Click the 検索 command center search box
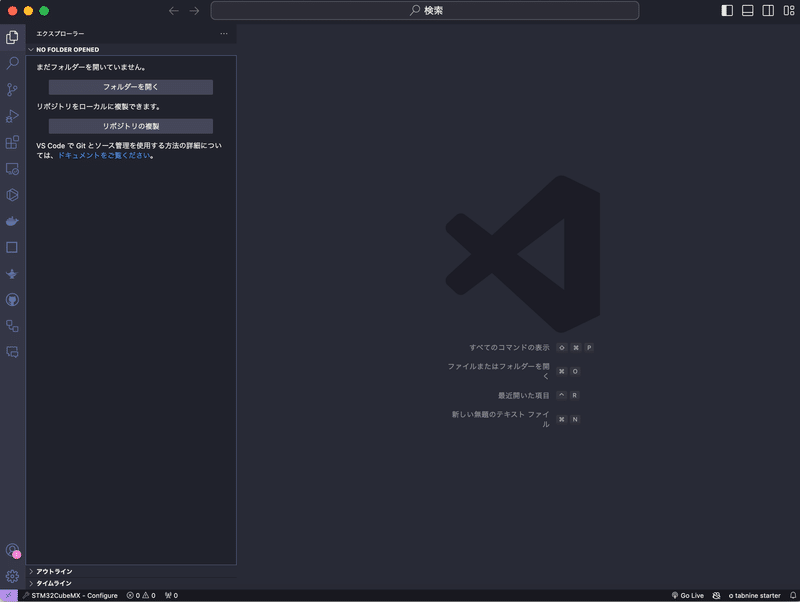This screenshot has width=800, height=602. [x=424, y=11]
